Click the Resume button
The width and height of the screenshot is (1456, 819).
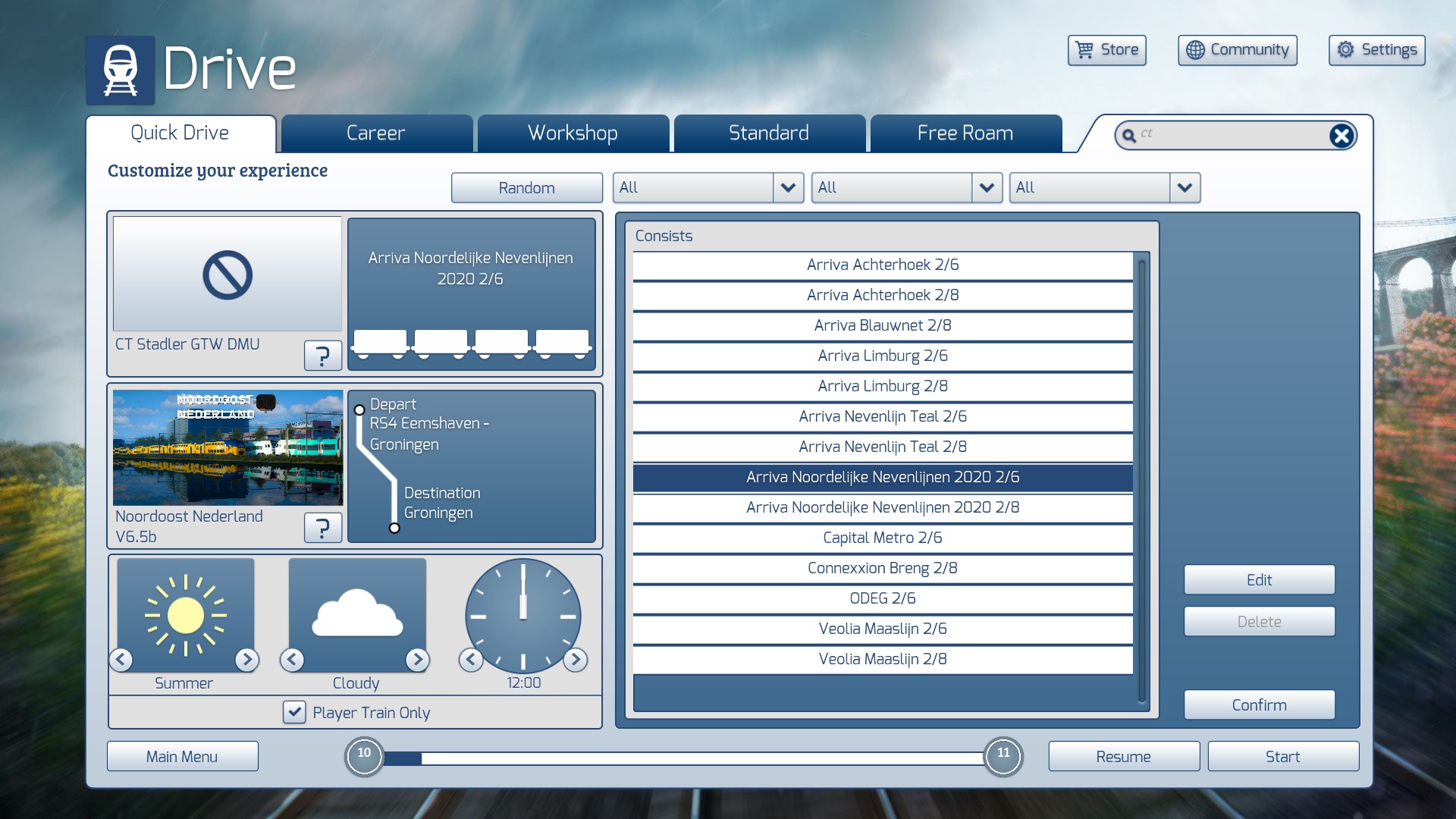point(1123,756)
